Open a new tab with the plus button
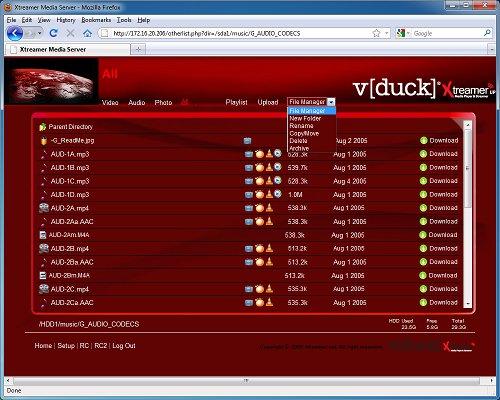The image size is (500, 400). click(x=138, y=49)
